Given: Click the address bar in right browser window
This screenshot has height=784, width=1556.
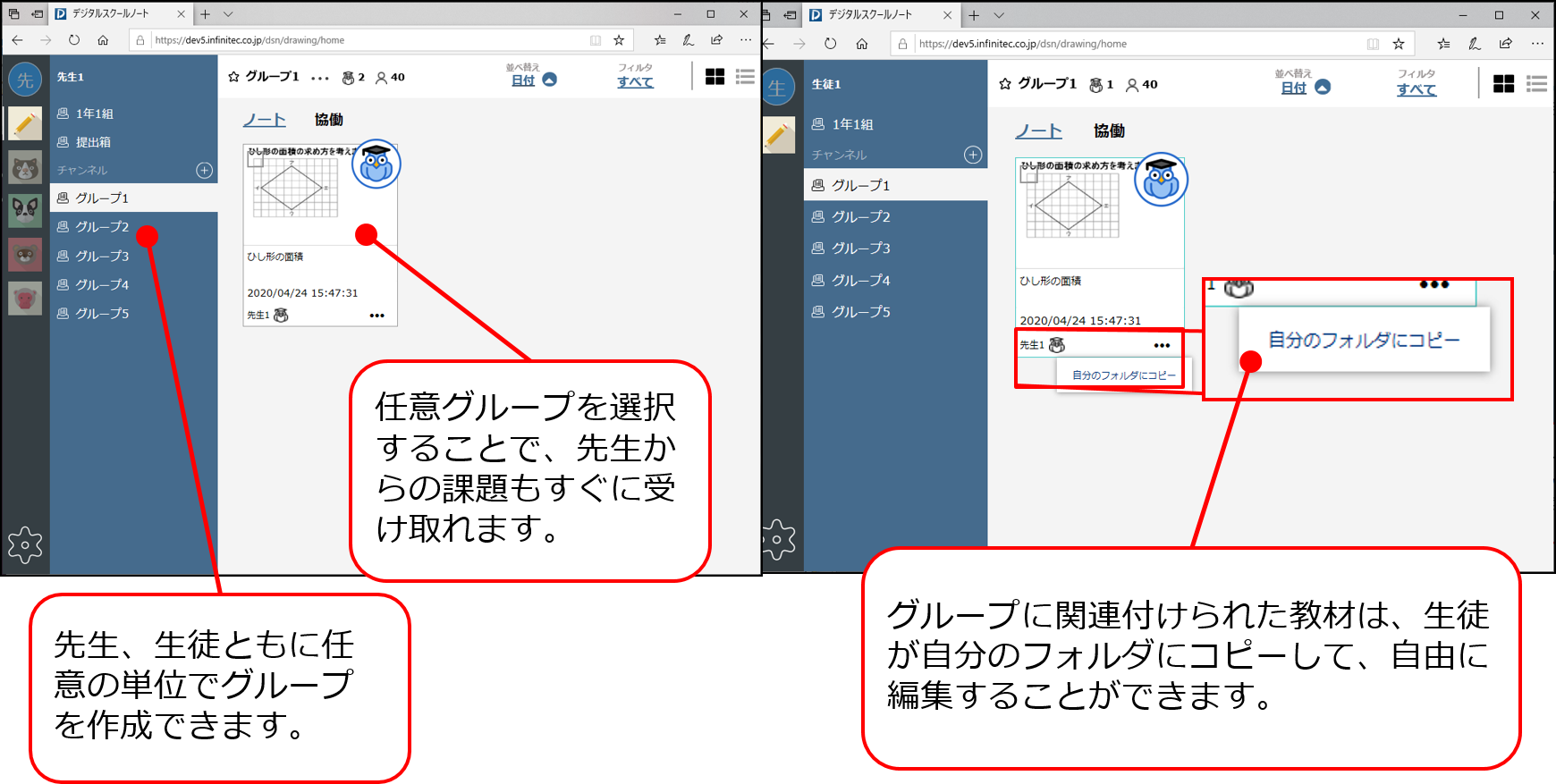Looking at the screenshot, I should [x=1136, y=44].
